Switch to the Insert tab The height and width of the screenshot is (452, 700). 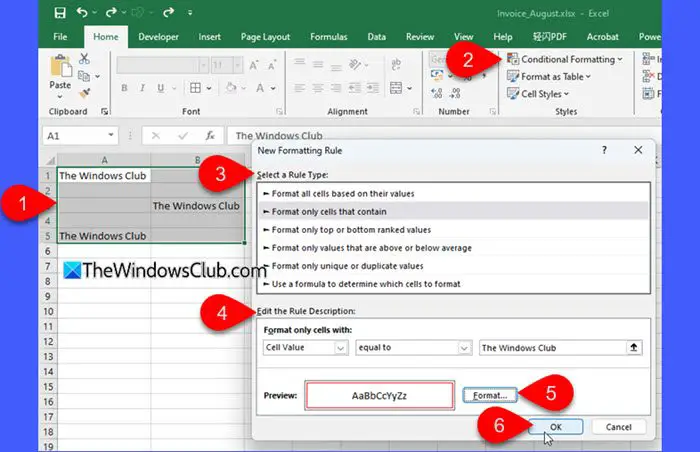209,37
